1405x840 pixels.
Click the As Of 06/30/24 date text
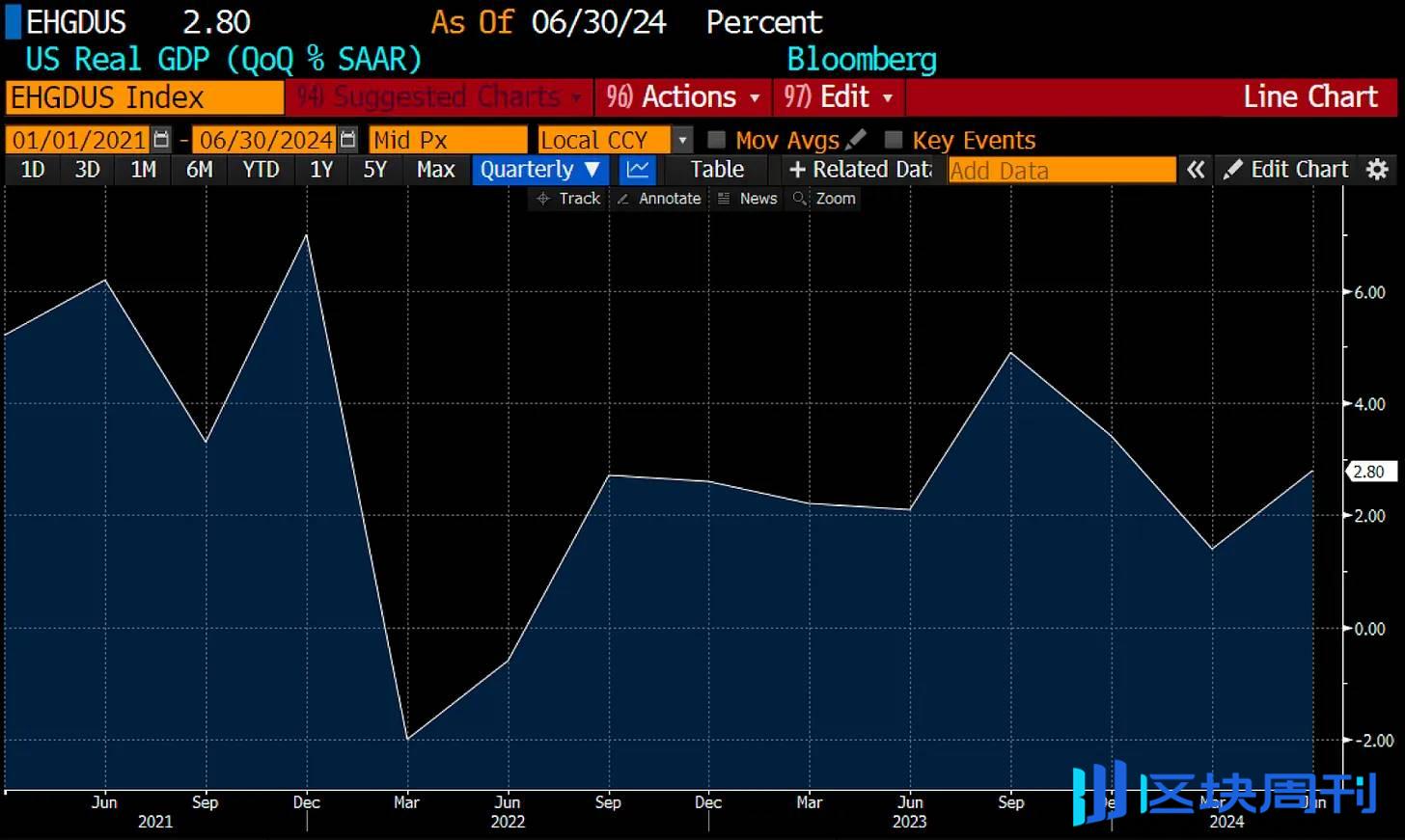(x=549, y=22)
